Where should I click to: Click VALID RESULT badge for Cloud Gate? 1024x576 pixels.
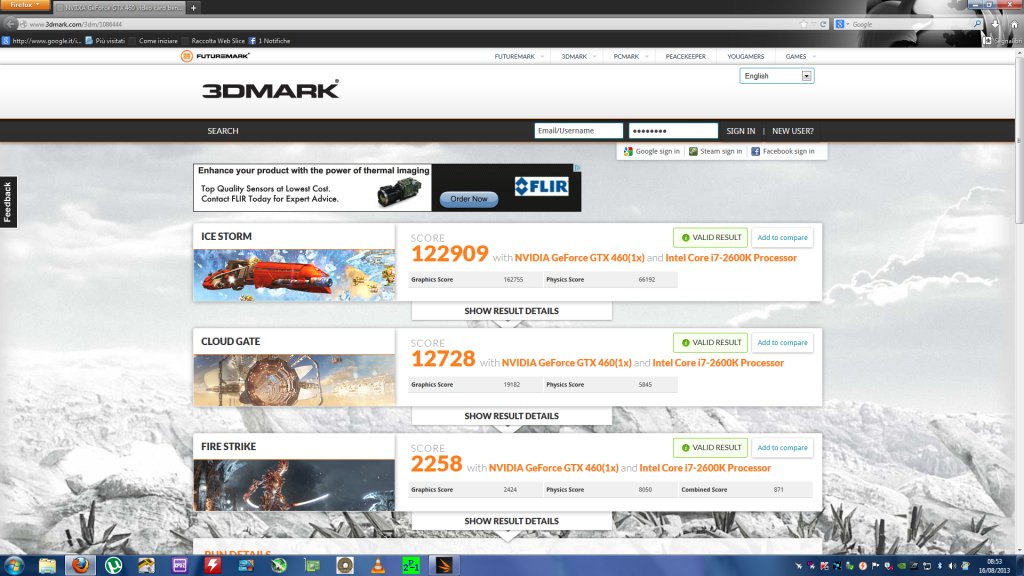pos(710,342)
